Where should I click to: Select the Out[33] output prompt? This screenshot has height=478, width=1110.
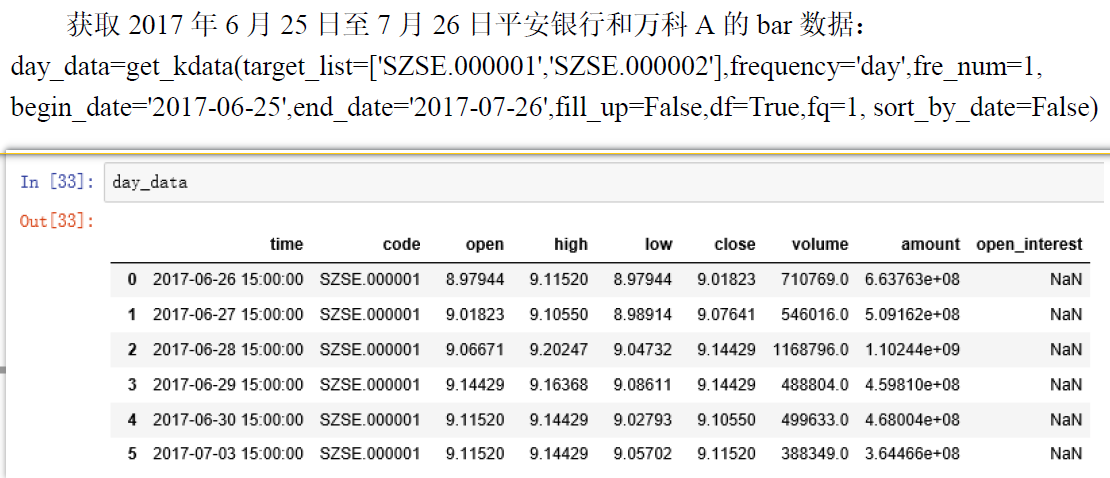click(57, 221)
